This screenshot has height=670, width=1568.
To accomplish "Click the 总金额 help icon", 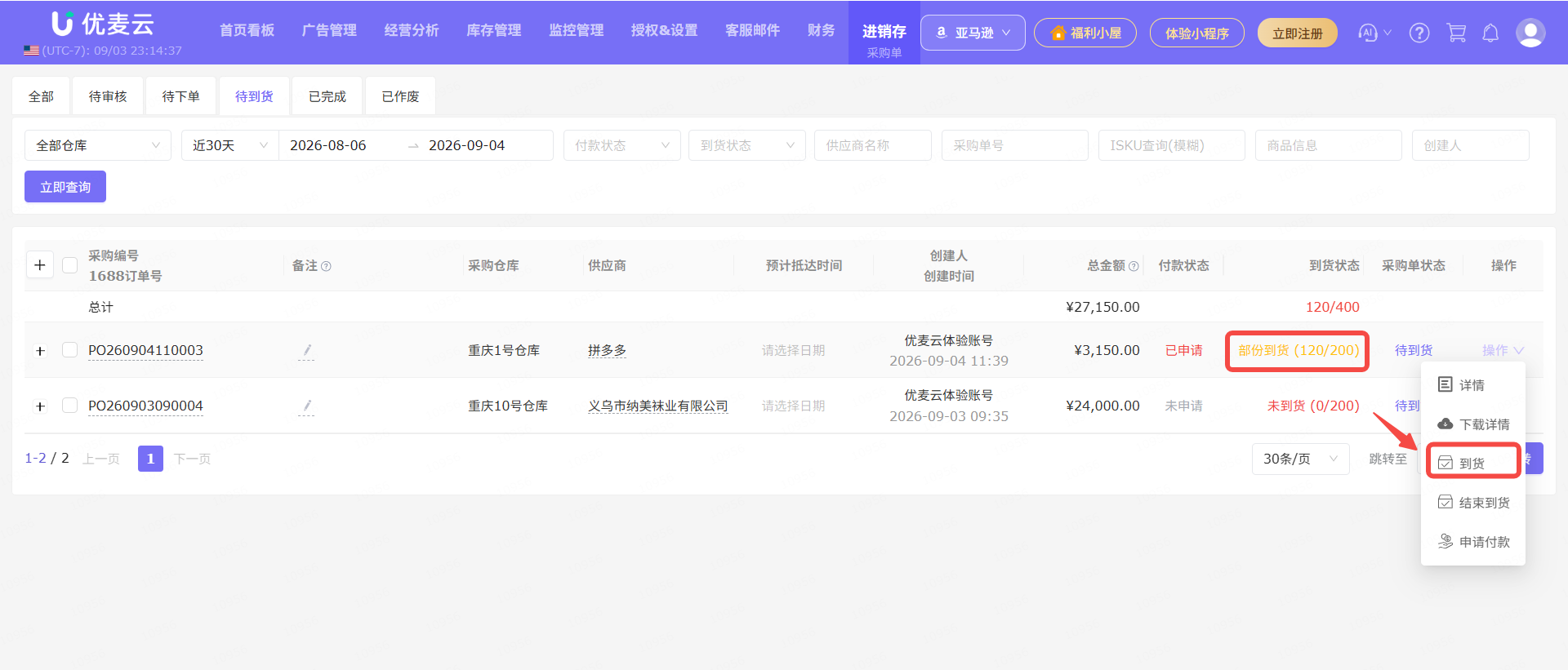I will coord(1134,266).
